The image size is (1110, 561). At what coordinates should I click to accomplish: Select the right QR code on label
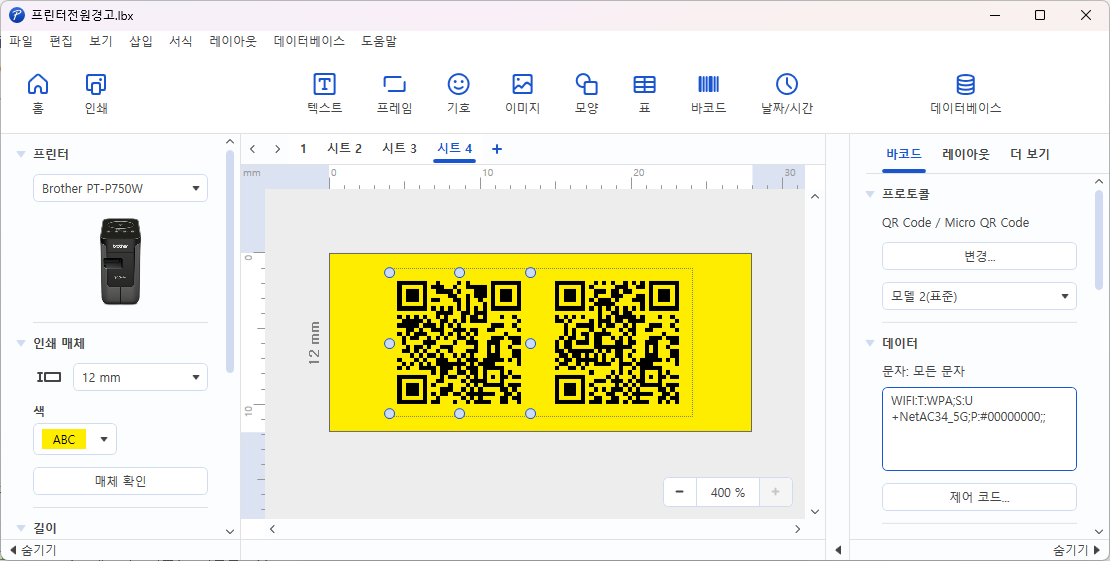617,343
